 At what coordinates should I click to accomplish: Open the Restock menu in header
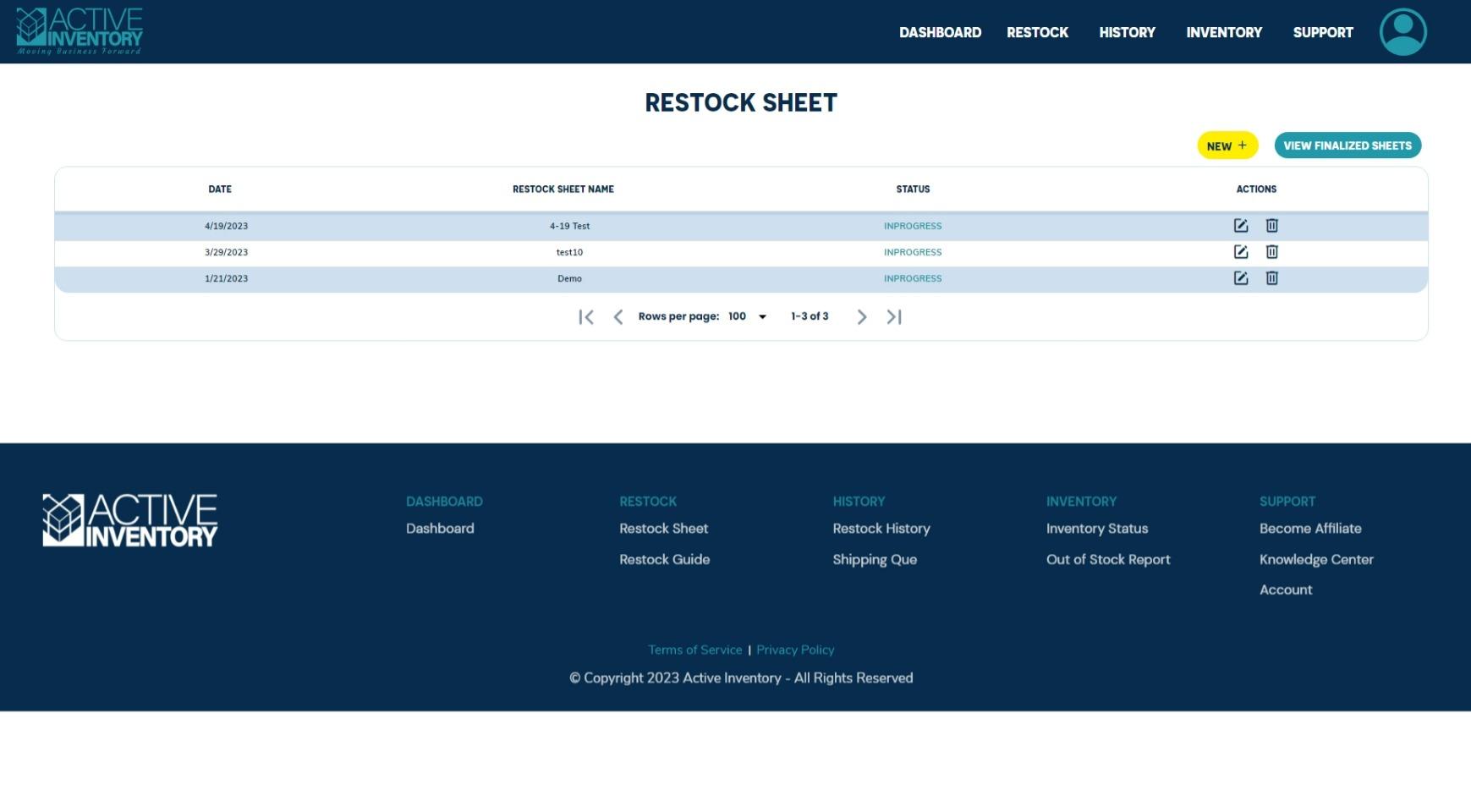tap(1037, 32)
